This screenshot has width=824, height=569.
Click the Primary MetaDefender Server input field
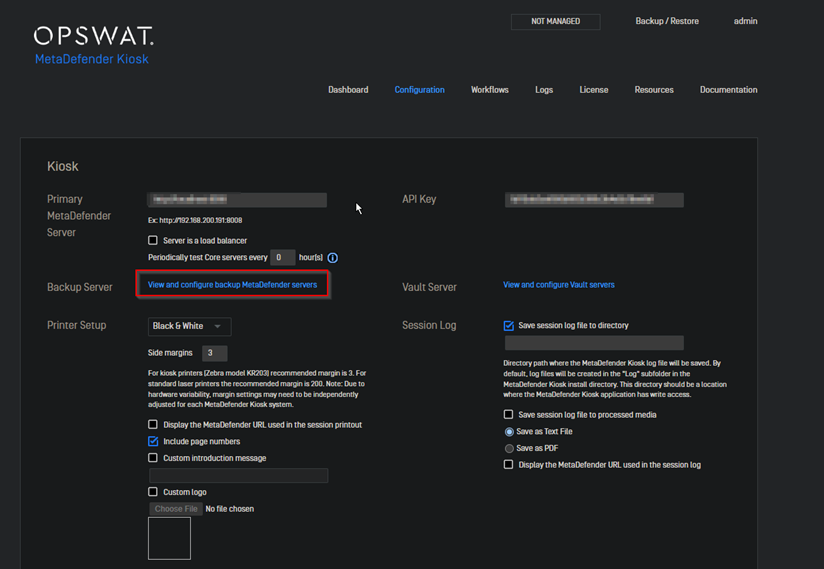tap(238, 200)
